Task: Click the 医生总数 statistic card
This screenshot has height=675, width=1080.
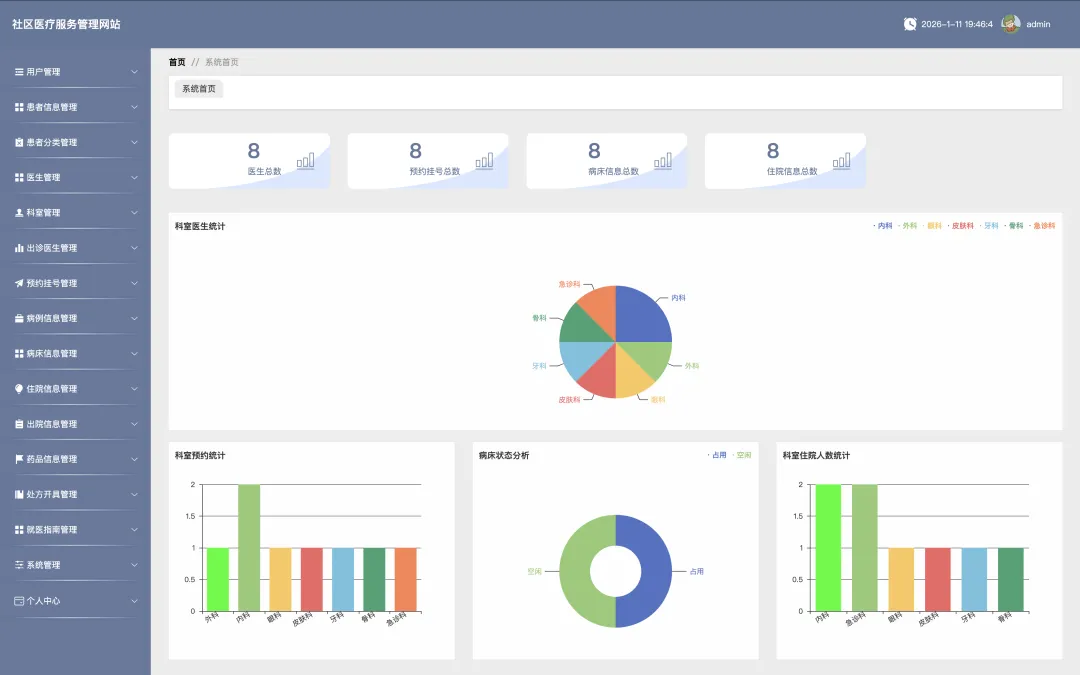Action: pos(249,160)
